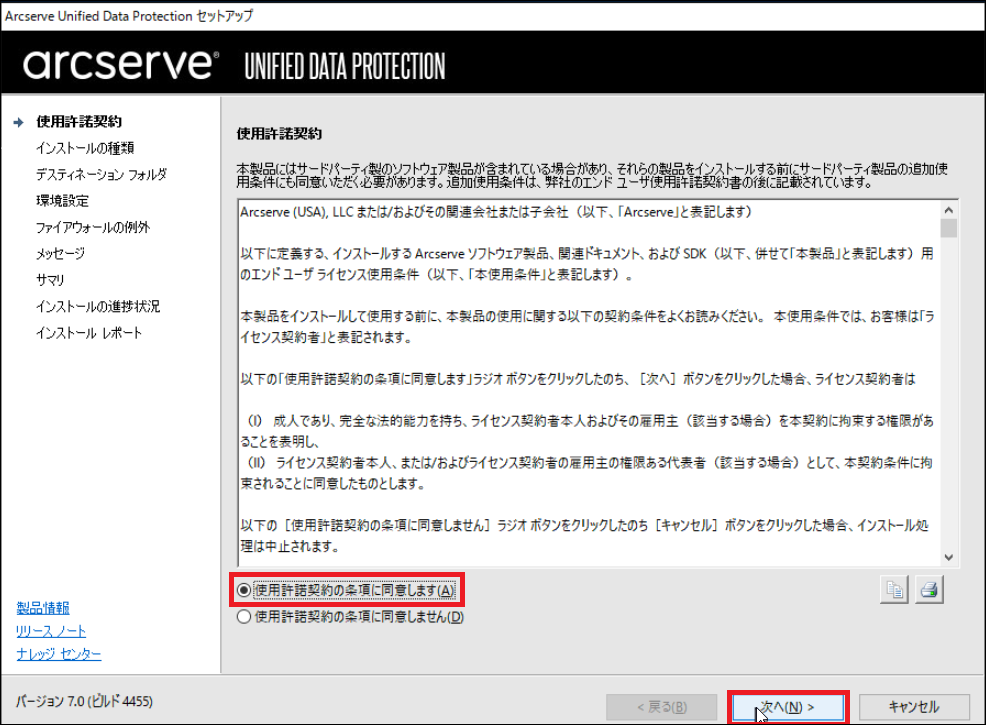
Task: Select the メッセージ step
Action: coord(60,254)
